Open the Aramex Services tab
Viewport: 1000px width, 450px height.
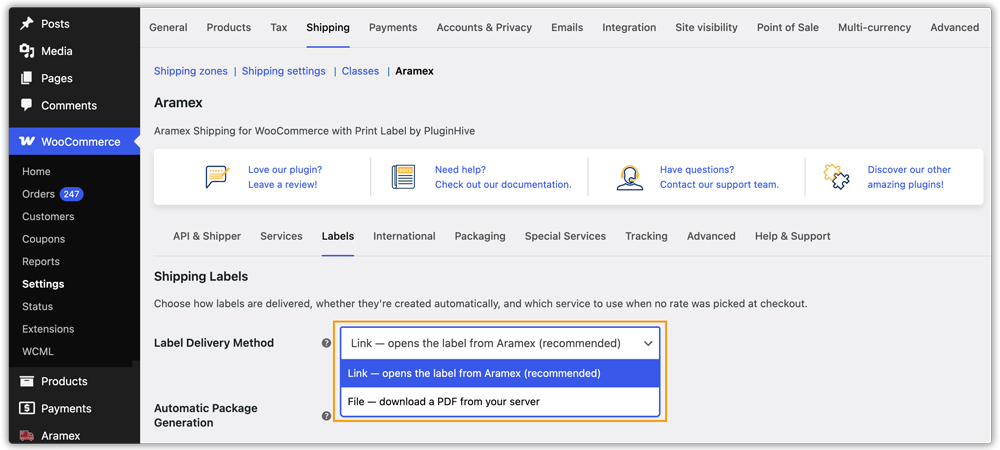pos(281,236)
